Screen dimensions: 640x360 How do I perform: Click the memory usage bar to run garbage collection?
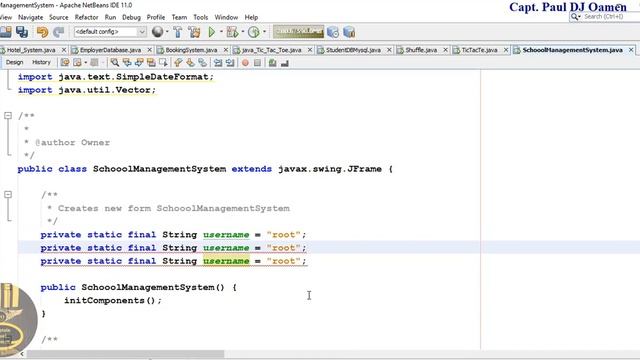(x=298, y=32)
